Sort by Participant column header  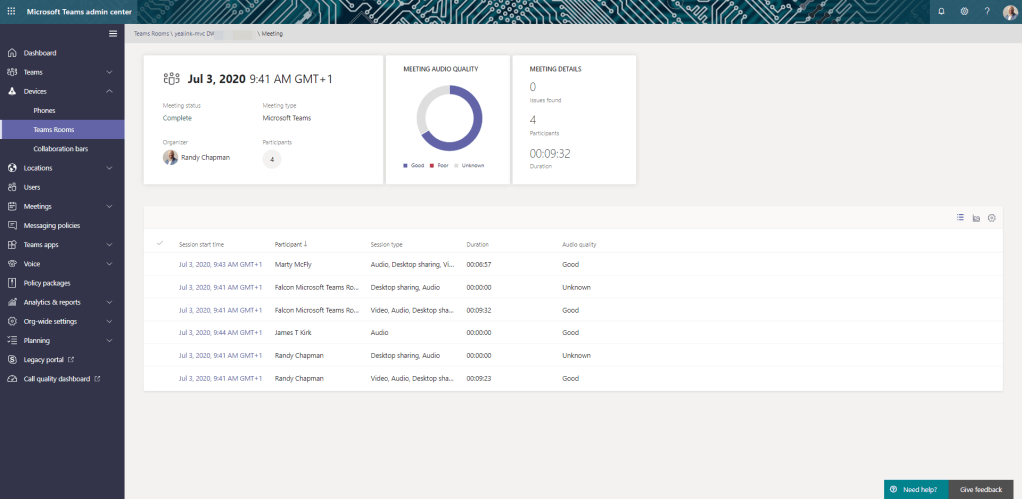click(x=292, y=244)
